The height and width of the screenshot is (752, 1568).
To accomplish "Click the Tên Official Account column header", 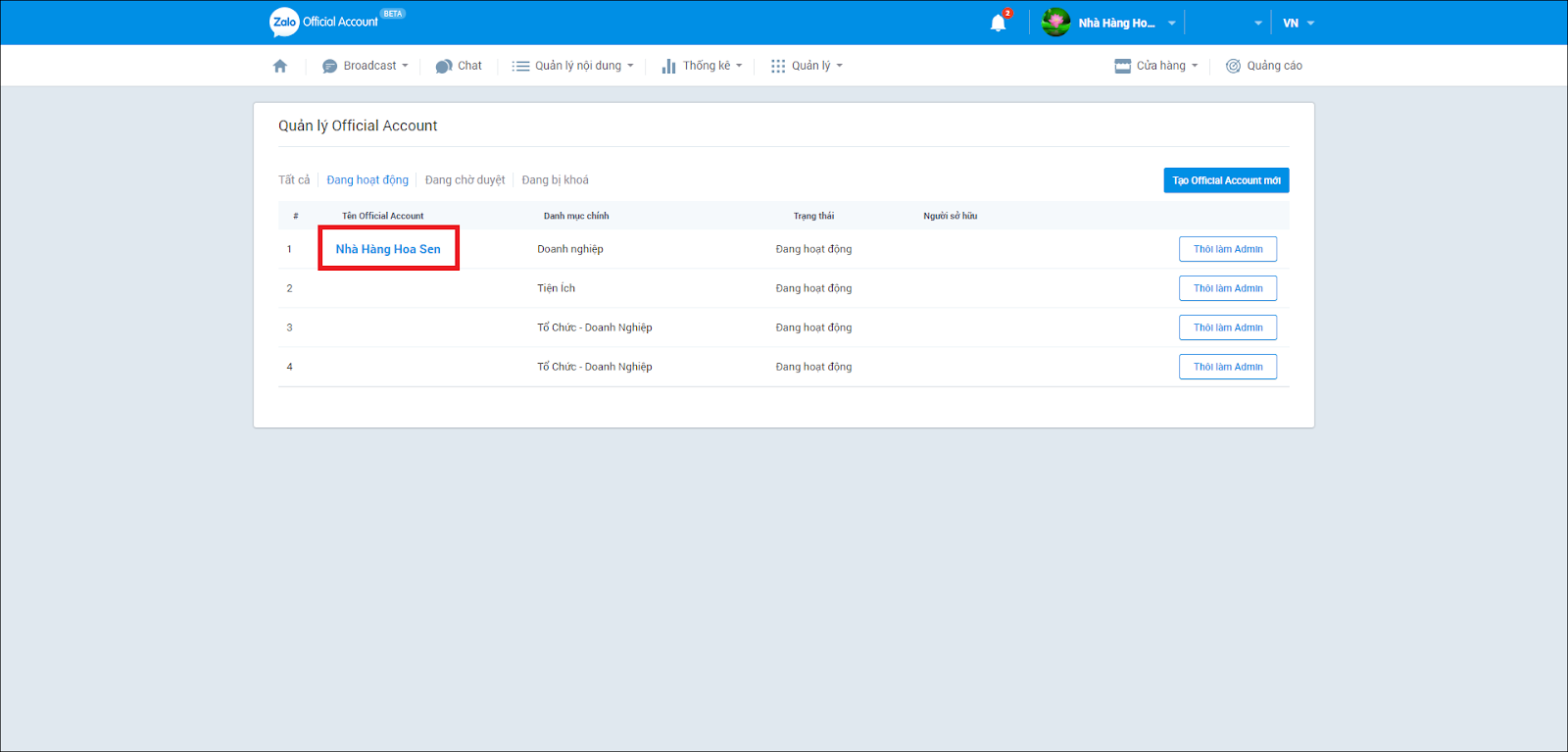I will (x=382, y=216).
